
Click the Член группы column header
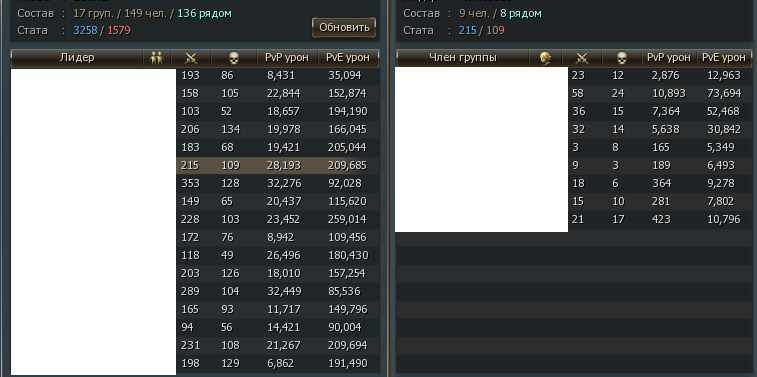[x=463, y=58]
